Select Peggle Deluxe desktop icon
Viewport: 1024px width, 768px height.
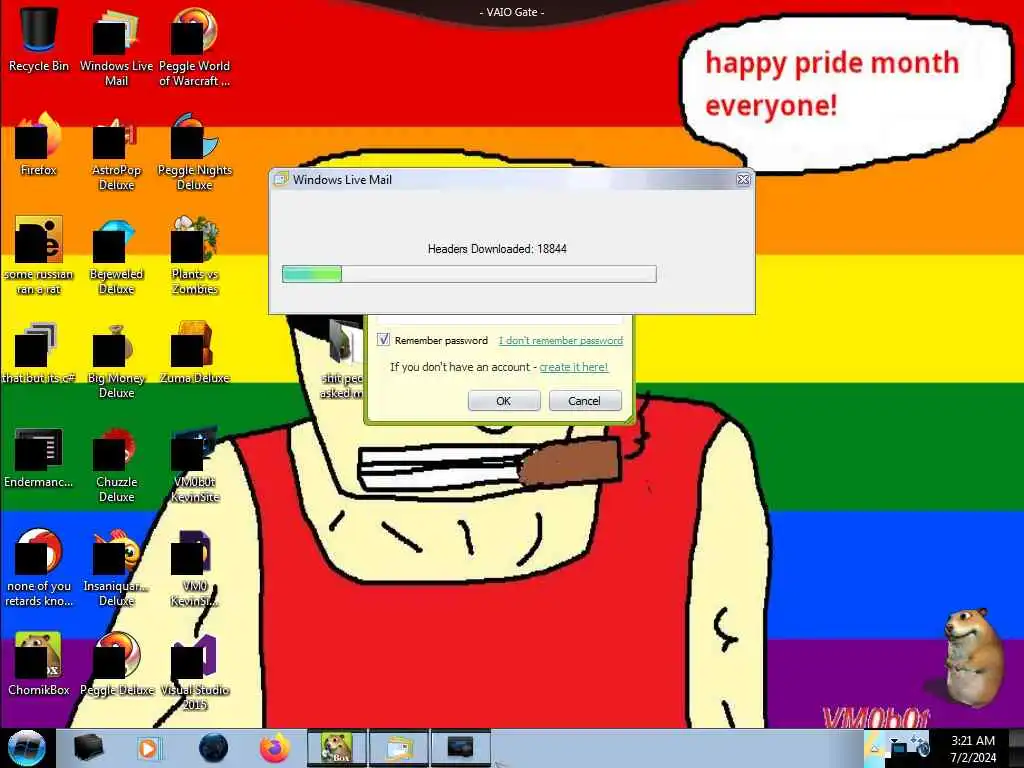point(116,664)
